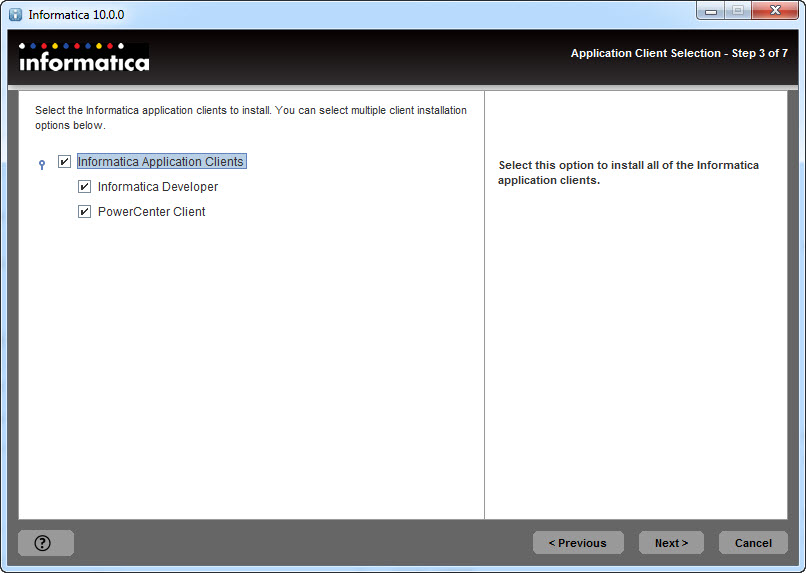Click the 'Select the Informatica application clients' instruction text
This screenshot has width=806, height=573.
tap(251, 118)
